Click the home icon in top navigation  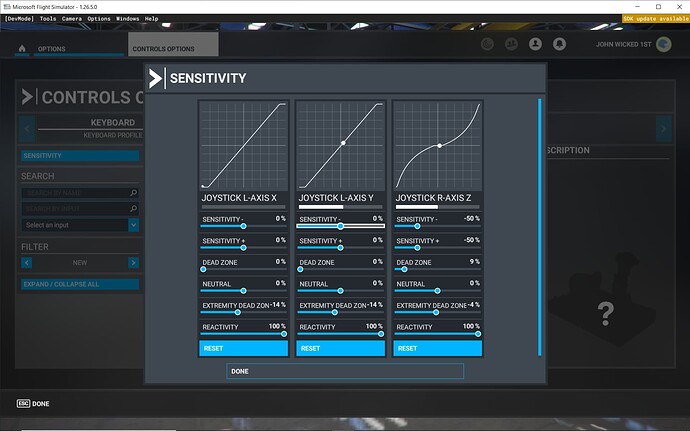point(24,46)
